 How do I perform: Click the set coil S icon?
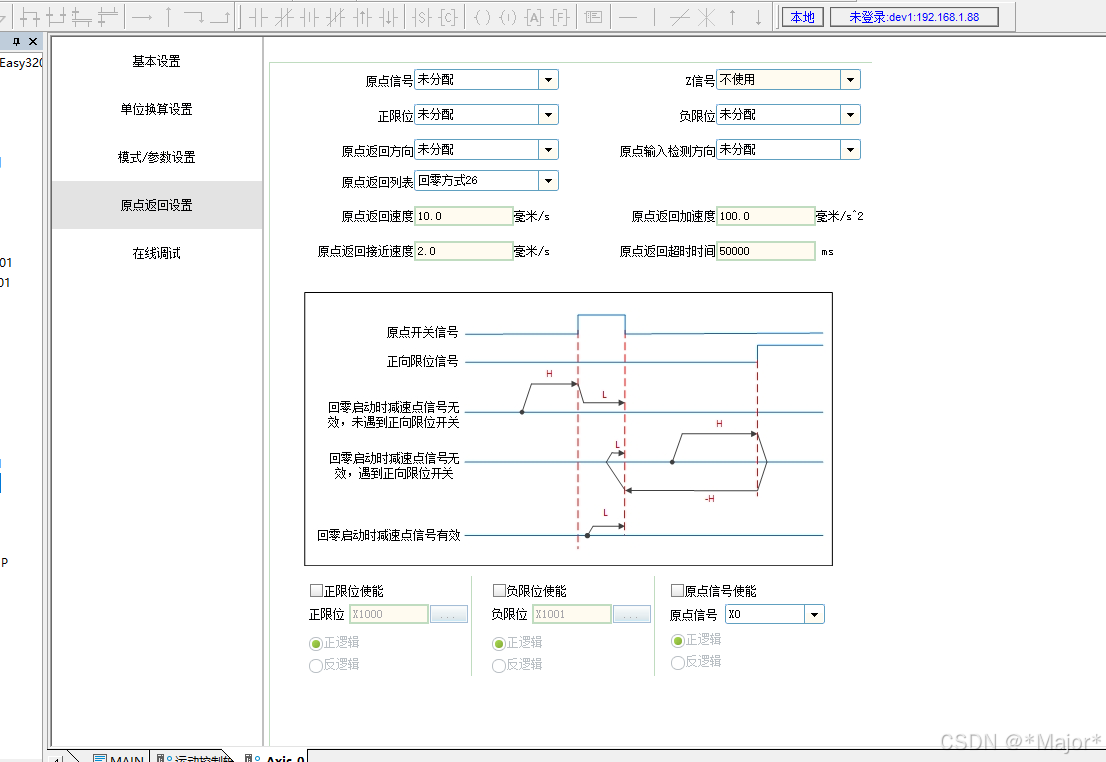[x=422, y=17]
